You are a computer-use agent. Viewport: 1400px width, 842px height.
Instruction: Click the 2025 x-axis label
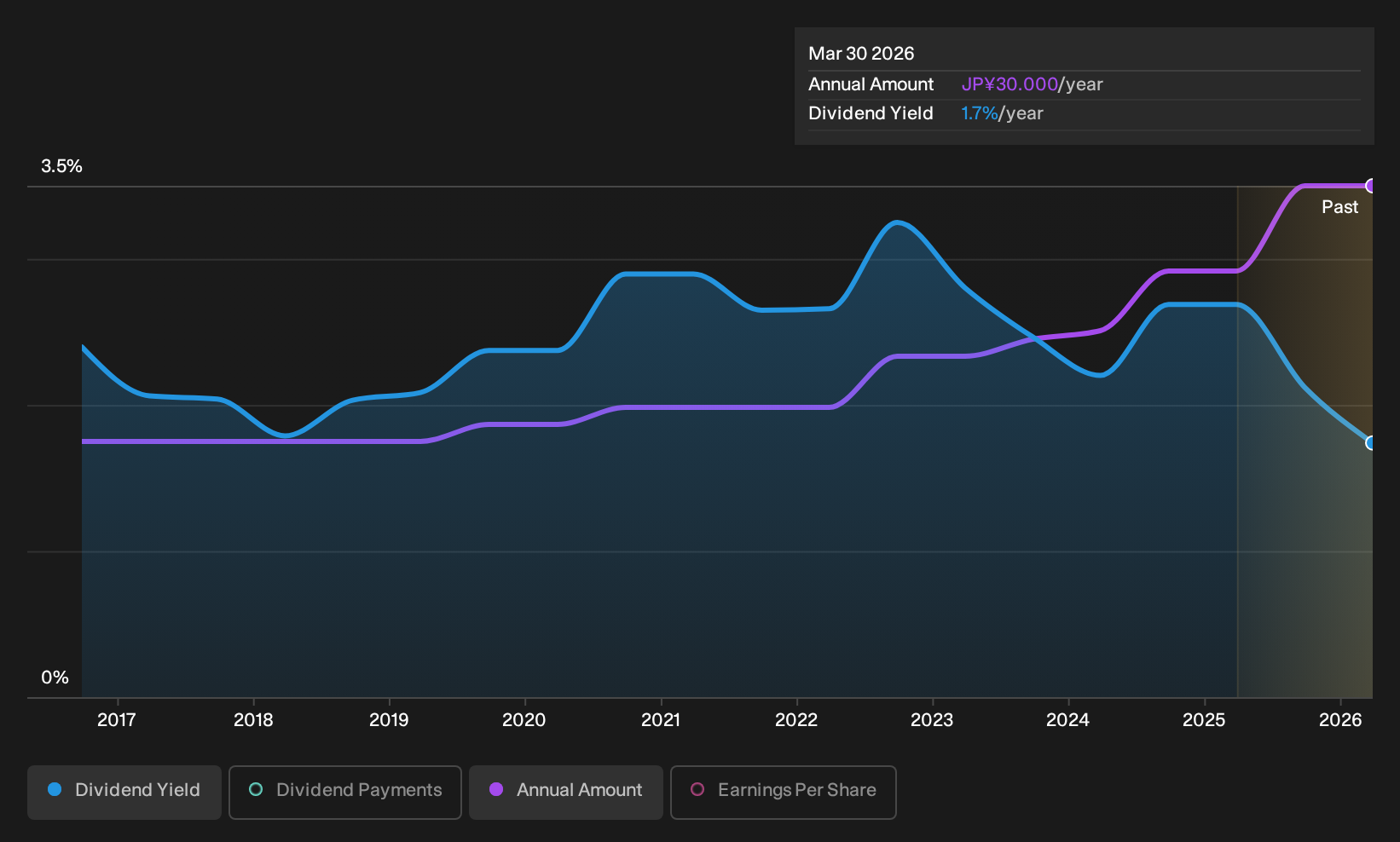click(1204, 720)
